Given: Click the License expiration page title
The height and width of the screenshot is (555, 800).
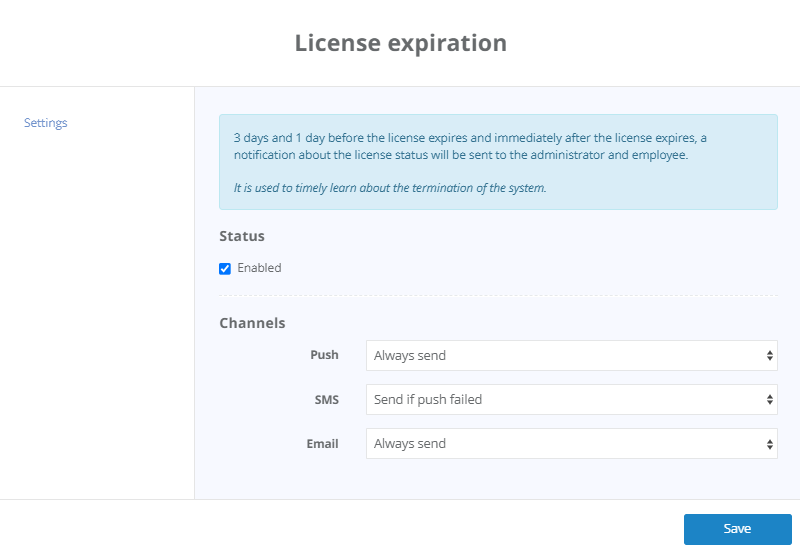Looking at the screenshot, I should [x=401, y=43].
